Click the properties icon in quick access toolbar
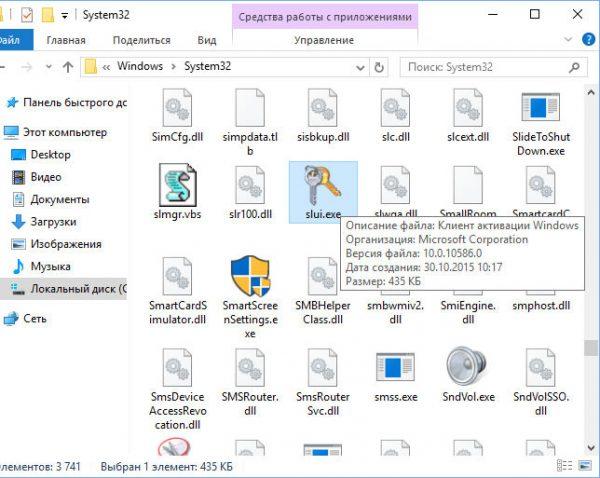 coord(26,15)
